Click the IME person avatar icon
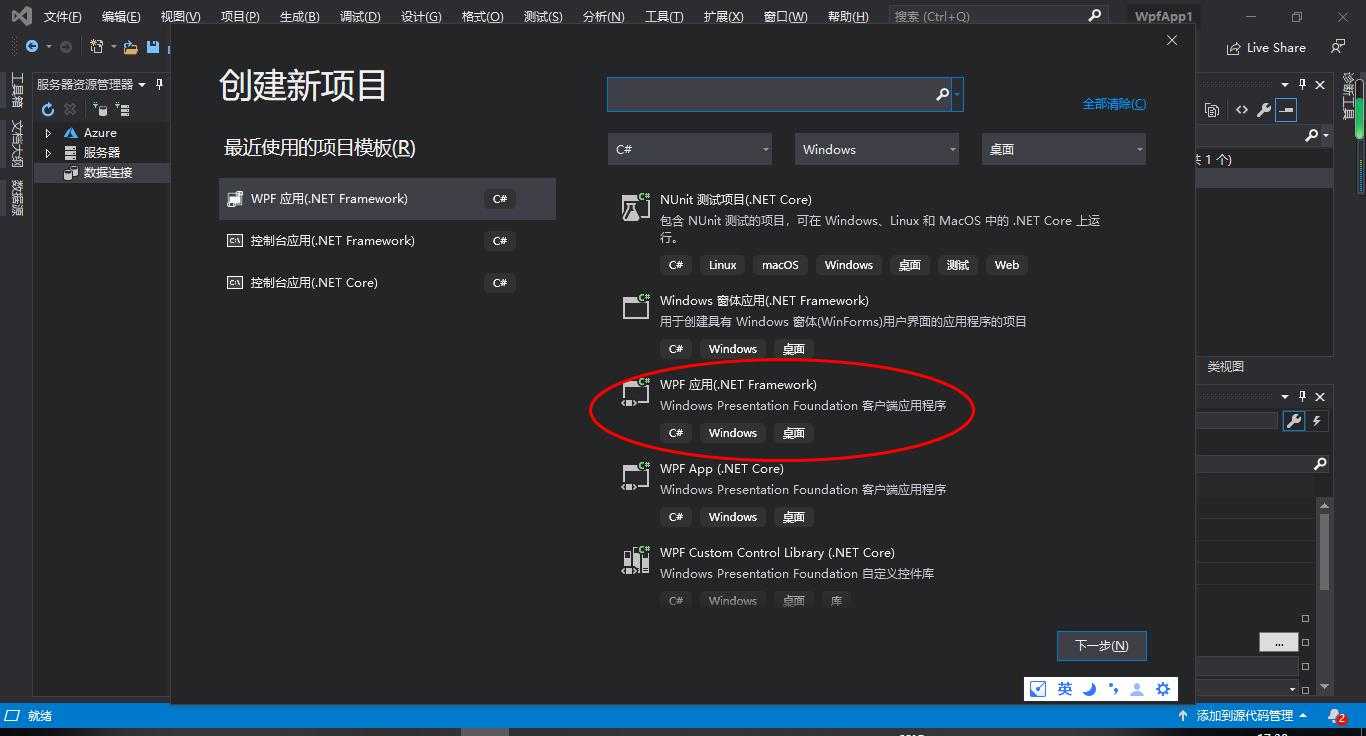 point(1137,689)
